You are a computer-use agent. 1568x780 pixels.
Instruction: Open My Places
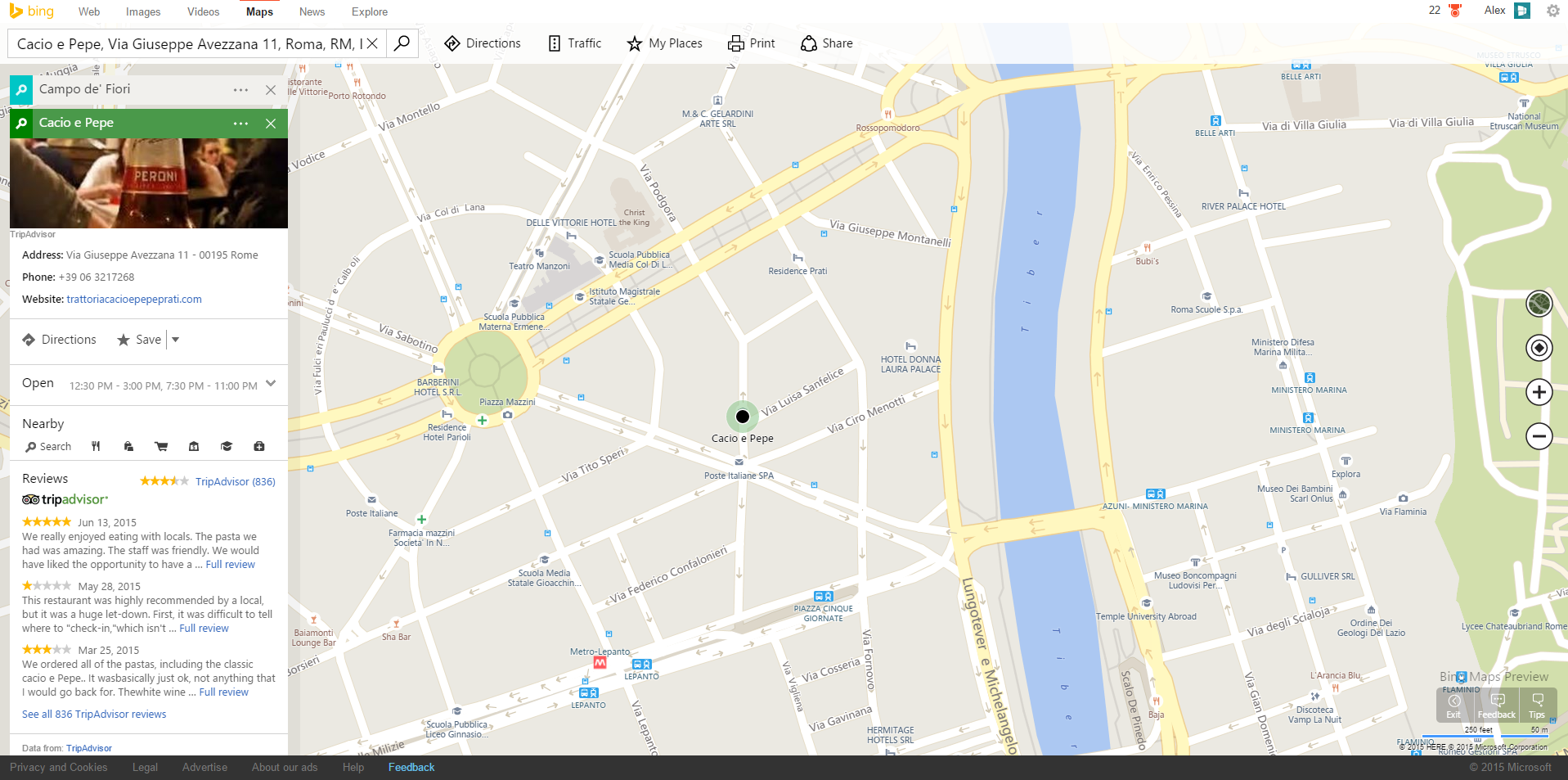[664, 43]
